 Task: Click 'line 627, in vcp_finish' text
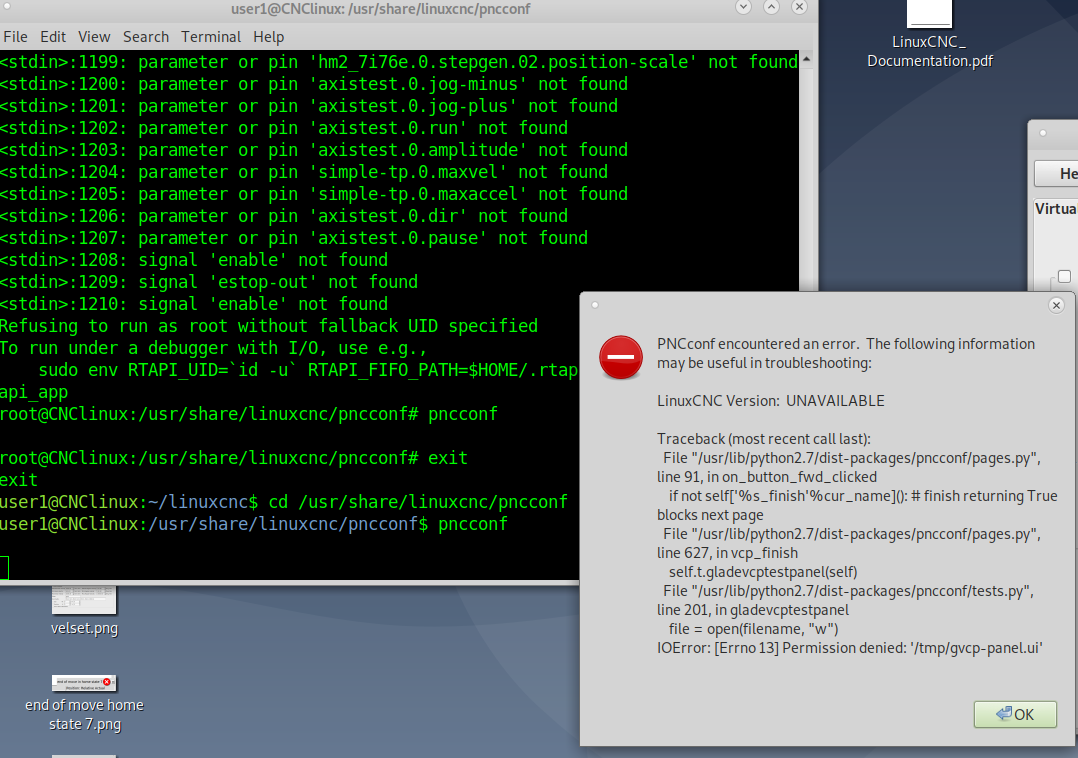click(x=727, y=553)
